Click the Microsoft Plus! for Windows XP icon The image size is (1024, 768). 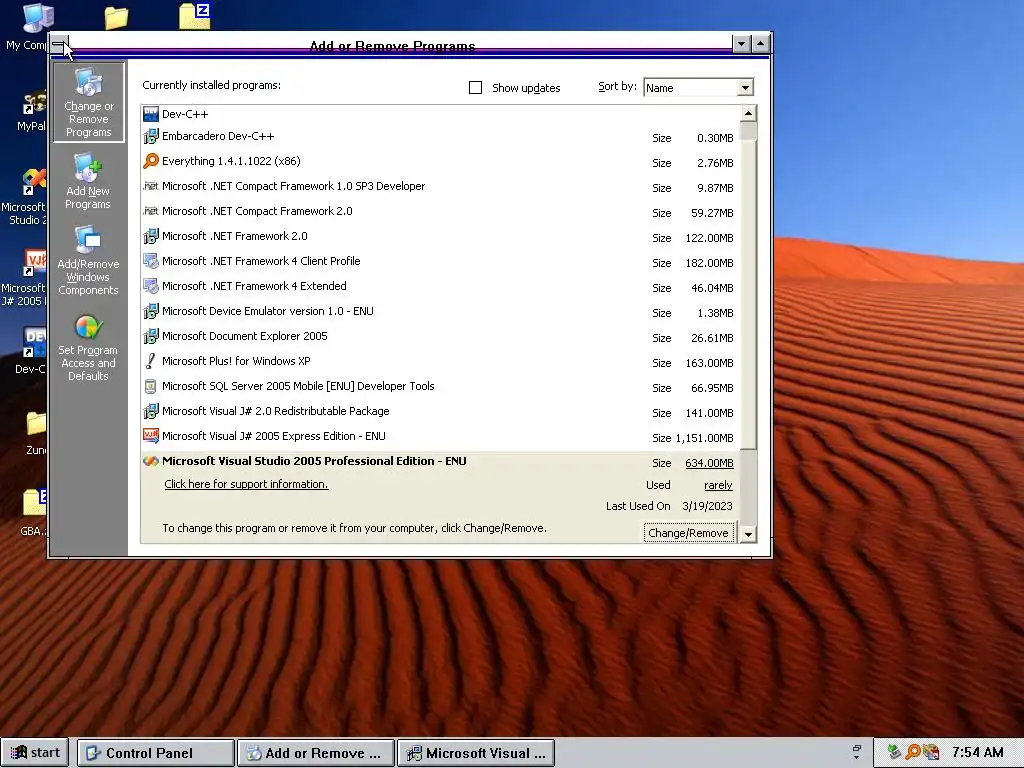[151, 361]
